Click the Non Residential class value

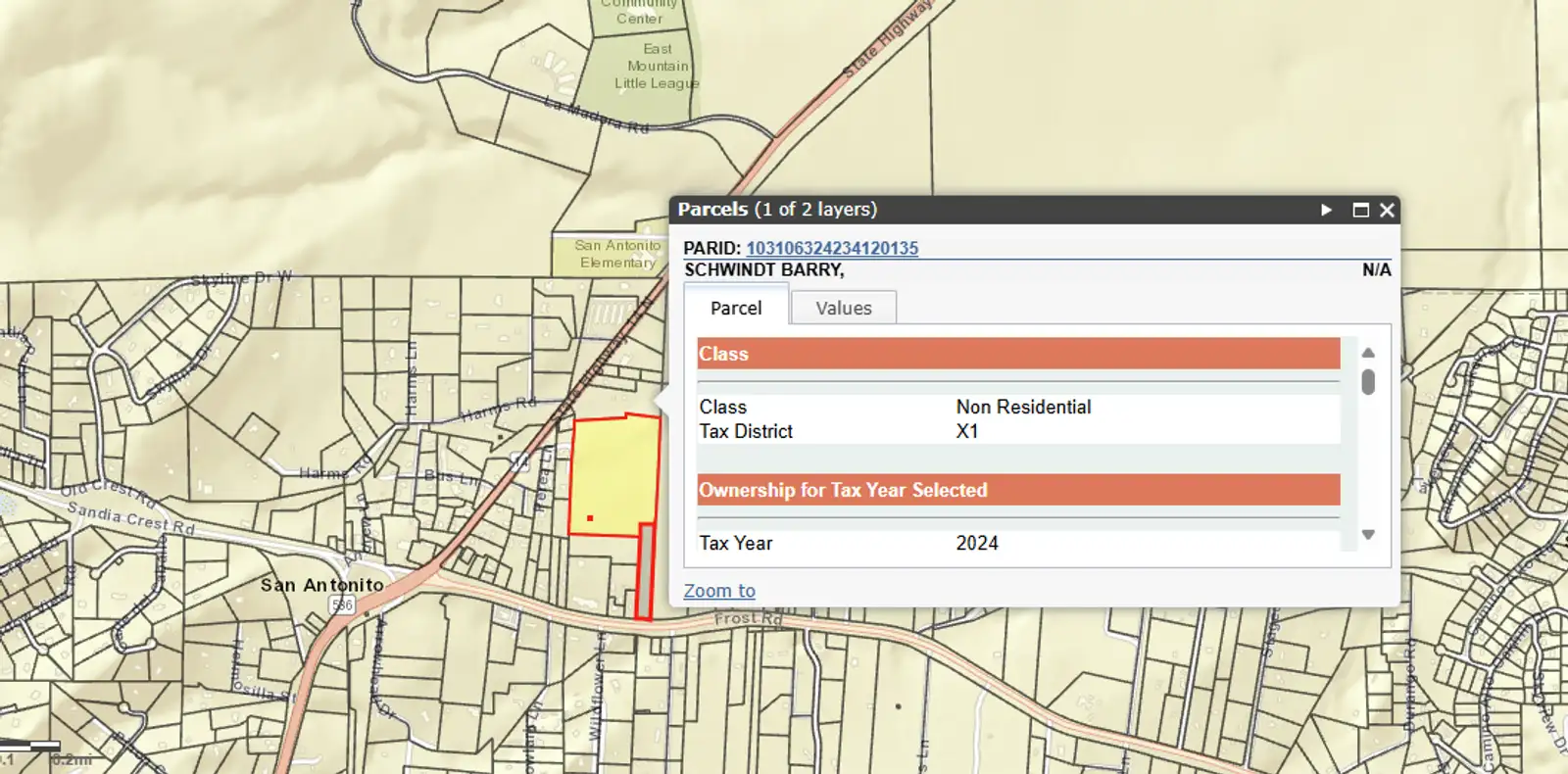1023,407
